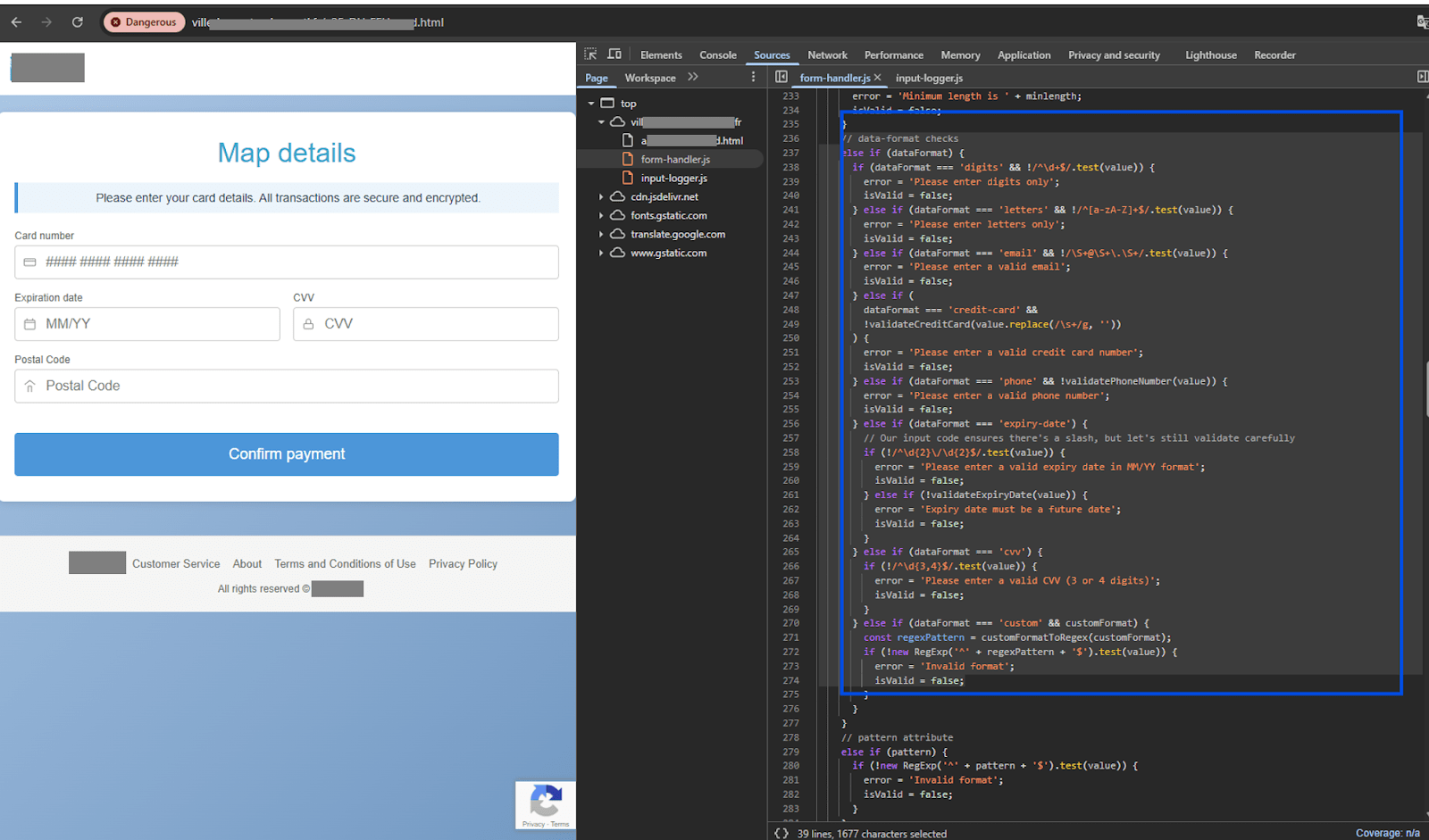
Task: Collapse the top frame node
Action: point(590,103)
